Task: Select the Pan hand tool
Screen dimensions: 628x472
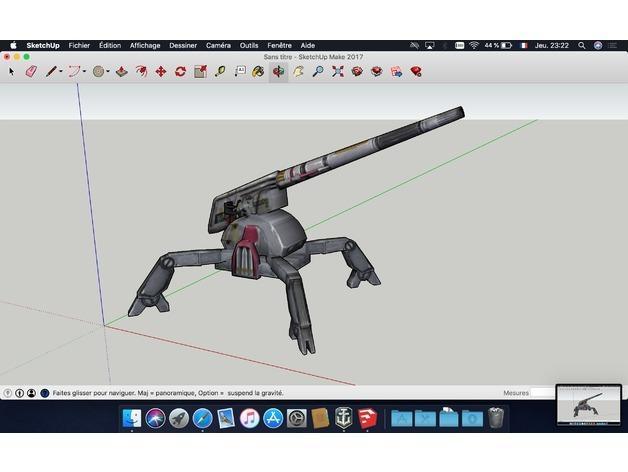Action: [x=298, y=72]
